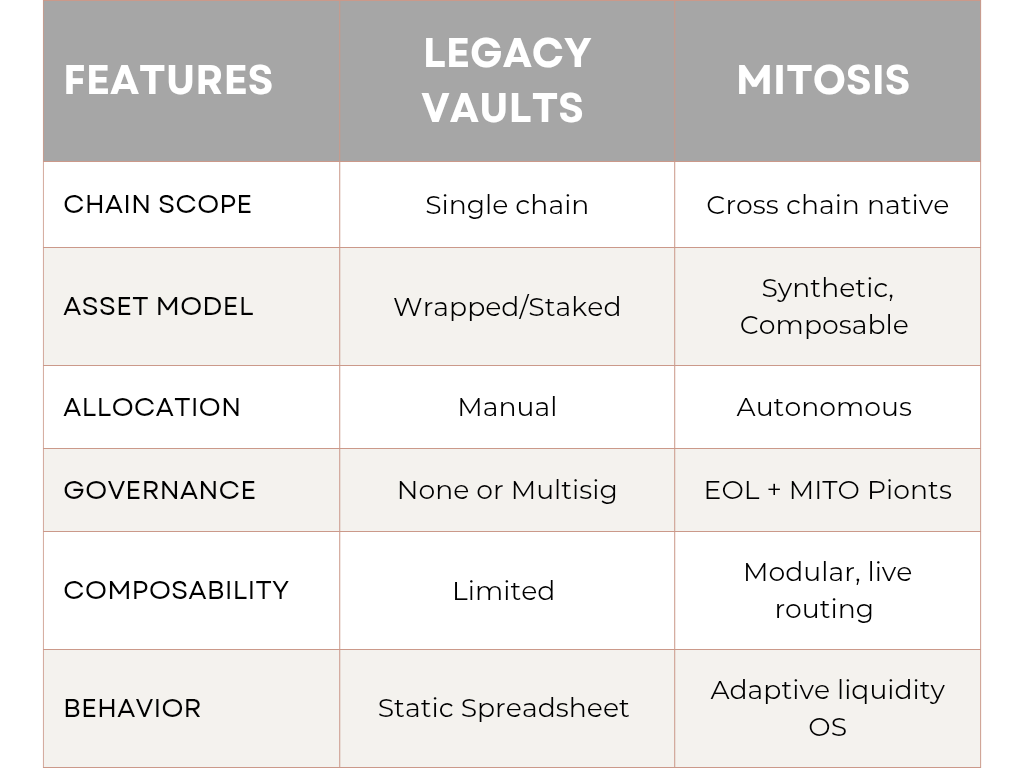Select the None or Multisig cell
Image resolution: width=1024 pixels, height=768 pixels.
point(507,490)
